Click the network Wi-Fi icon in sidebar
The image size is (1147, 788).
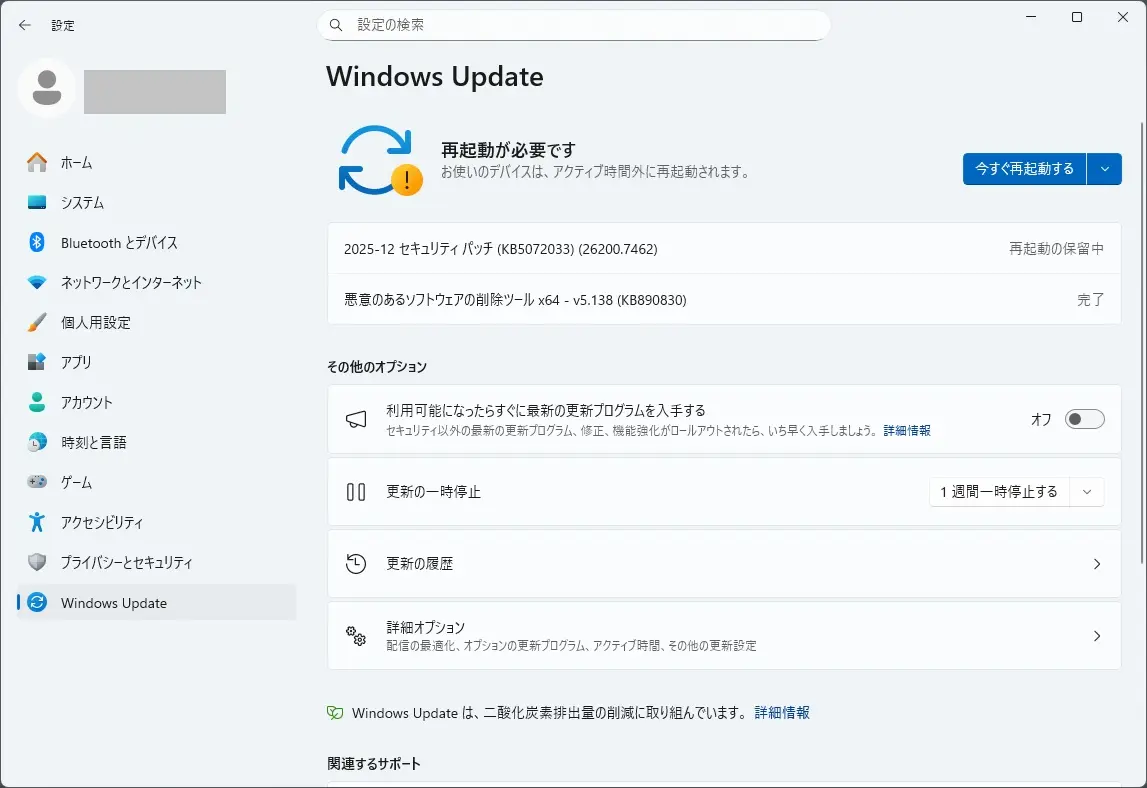click(x=37, y=283)
